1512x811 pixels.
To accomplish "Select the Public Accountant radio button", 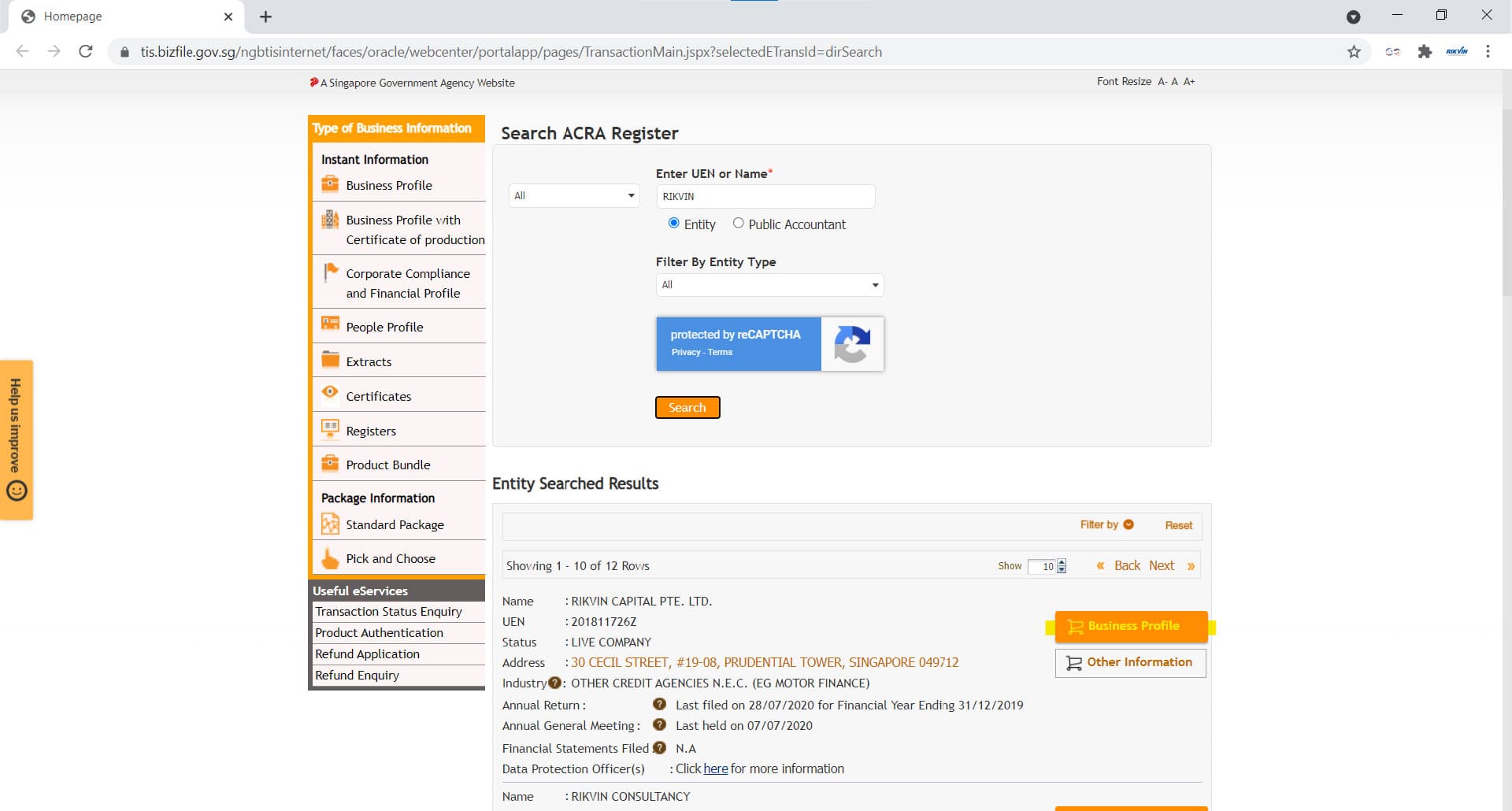I will pos(738,223).
